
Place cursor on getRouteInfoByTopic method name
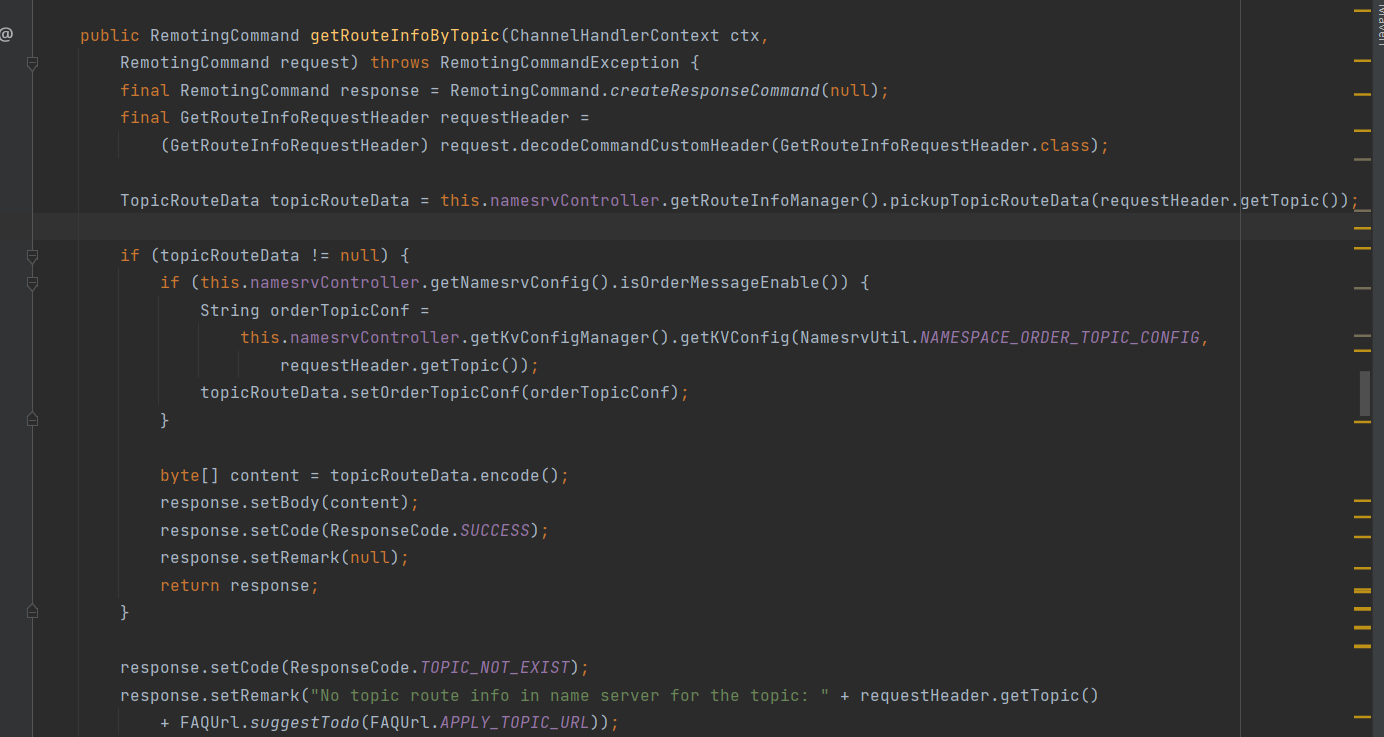(404, 36)
